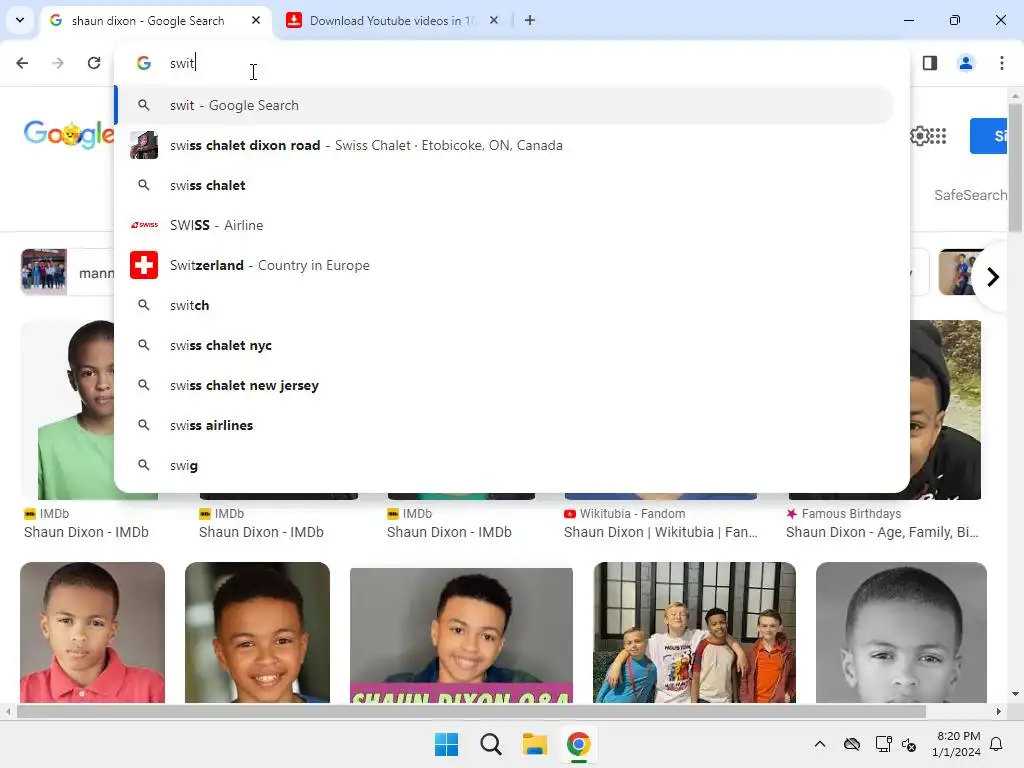Viewport: 1024px width, 768px height.
Task: Click the address bar text field
Action: (x=509, y=63)
